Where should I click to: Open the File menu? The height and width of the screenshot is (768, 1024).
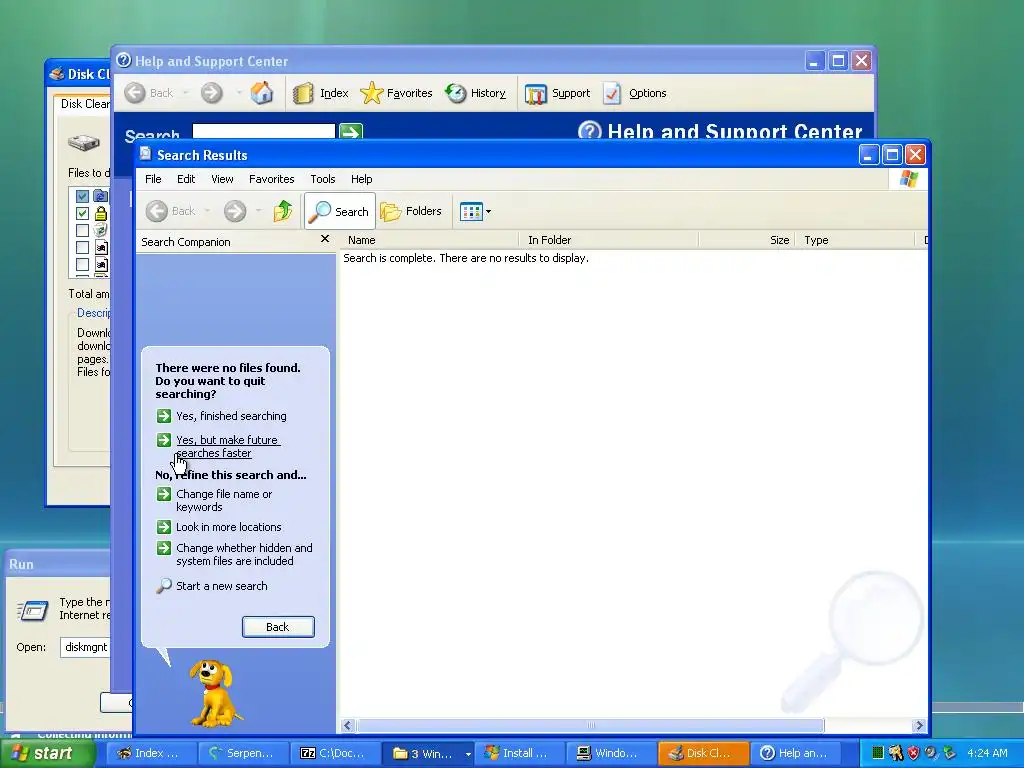tap(153, 179)
